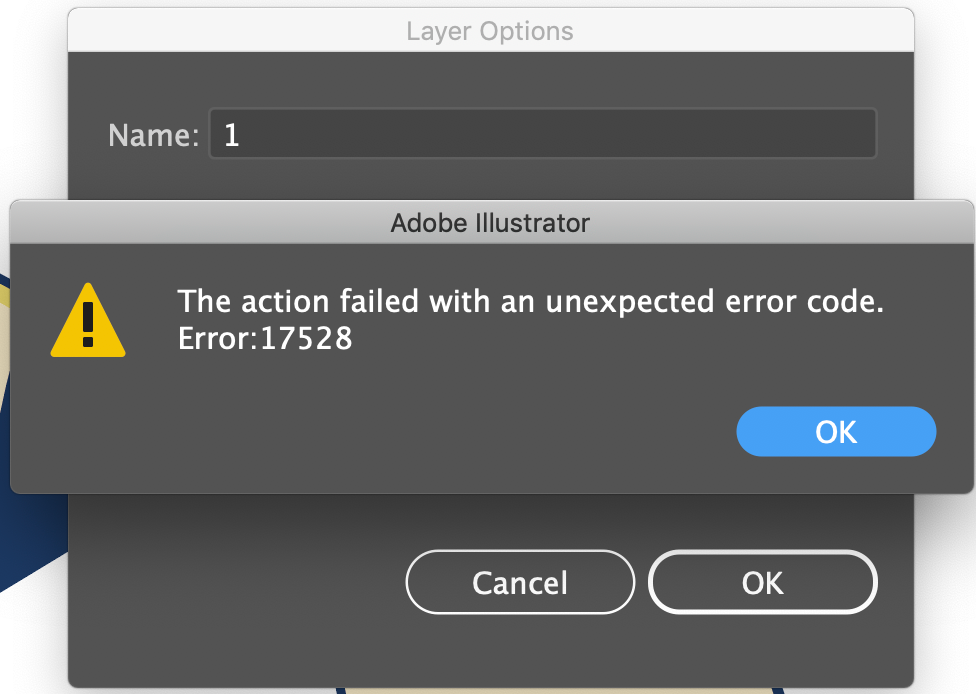976x694 pixels.
Task: Click the "Error:17528" code text
Action: click(265, 339)
